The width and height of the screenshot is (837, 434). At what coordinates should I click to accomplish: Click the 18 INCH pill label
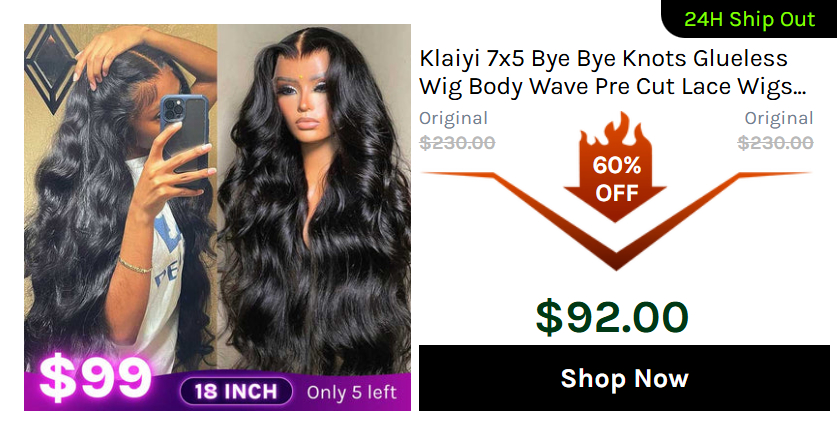pos(236,392)
